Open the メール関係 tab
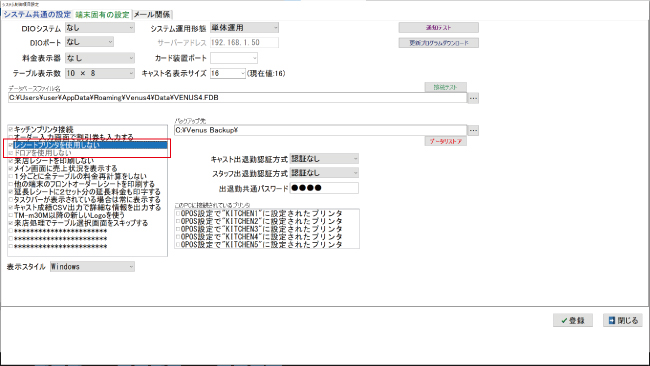Screen dimensions: 650x366 click(x=152, y=15)
